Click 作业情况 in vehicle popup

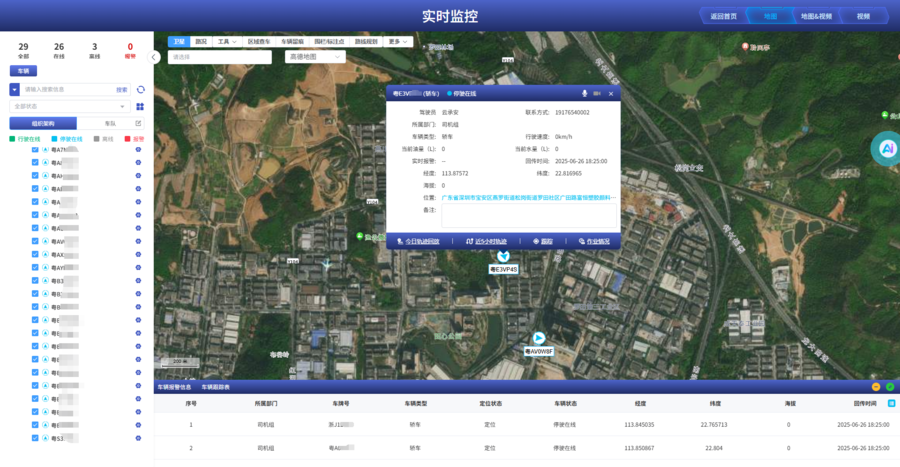pos(595,242)
